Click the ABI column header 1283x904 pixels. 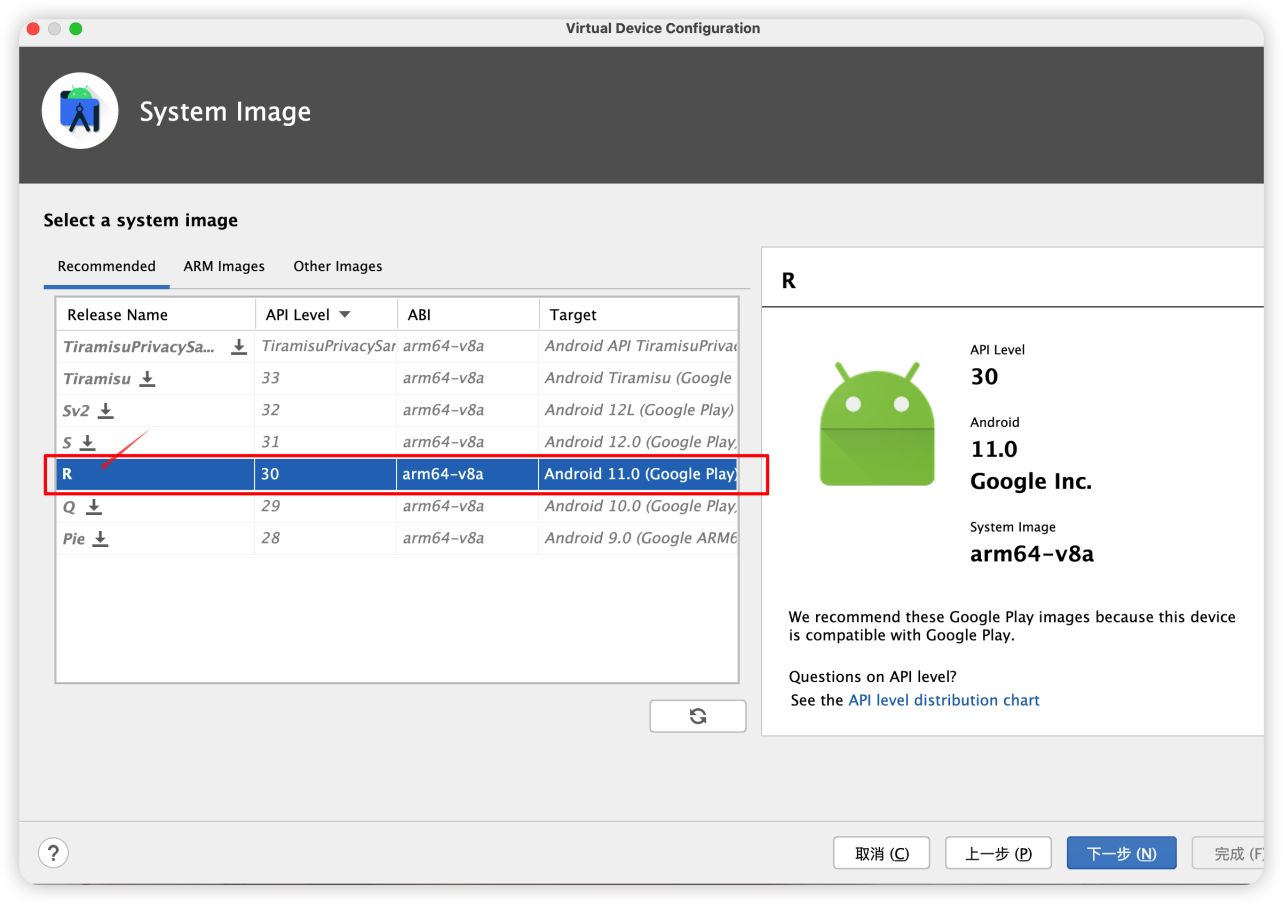coord(468,315)
